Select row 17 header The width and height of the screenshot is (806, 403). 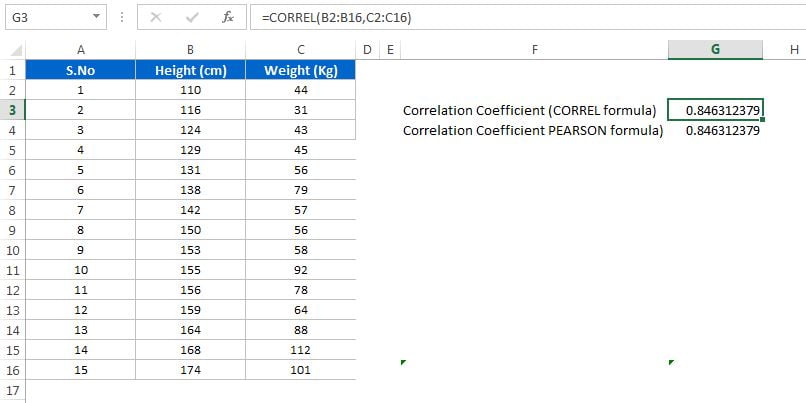13,390
